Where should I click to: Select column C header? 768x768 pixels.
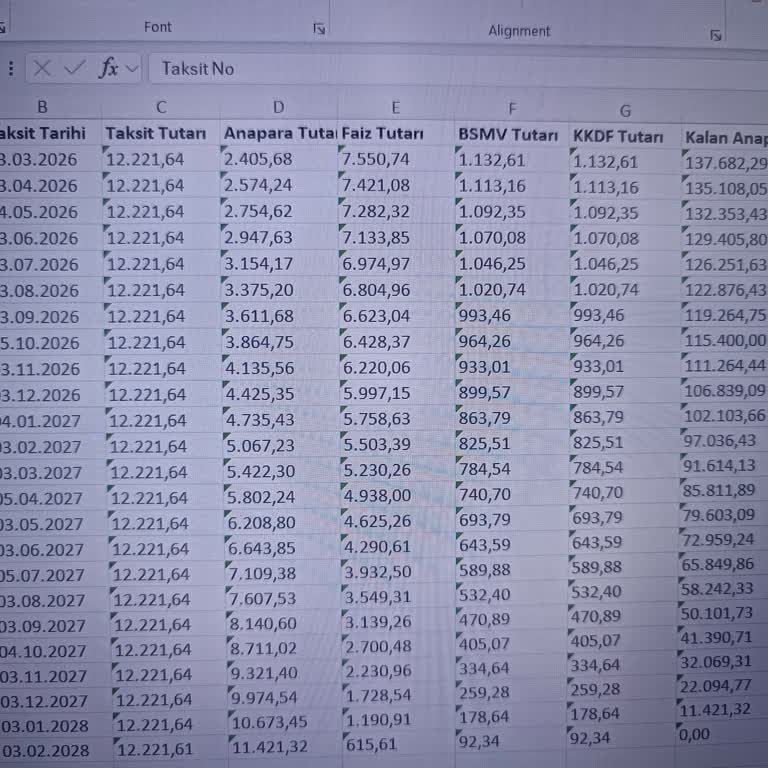coord(161,107)
